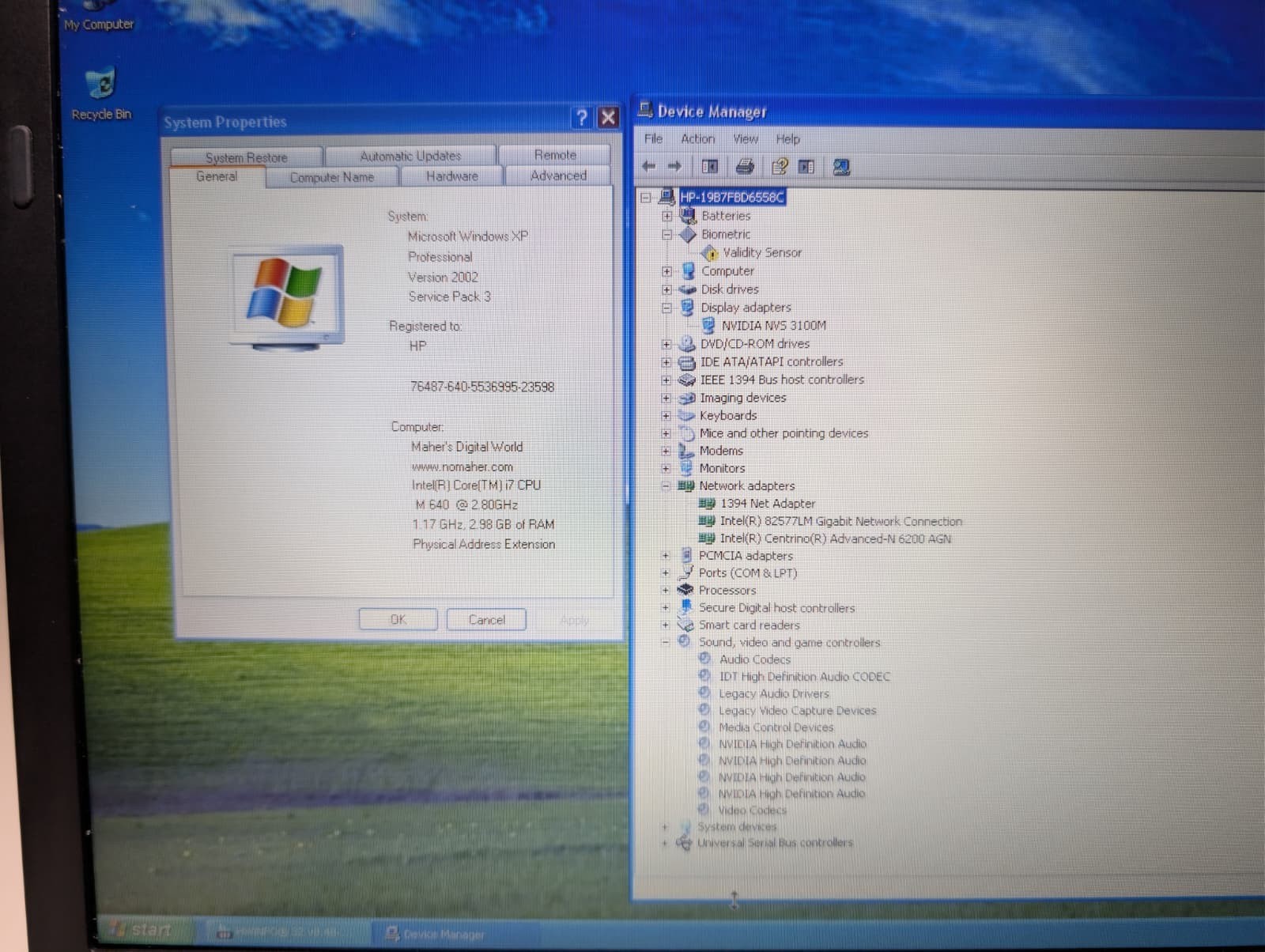Click the Scan for hardware changes icon
Screen dimensions: 1265x952
(841, 167)
